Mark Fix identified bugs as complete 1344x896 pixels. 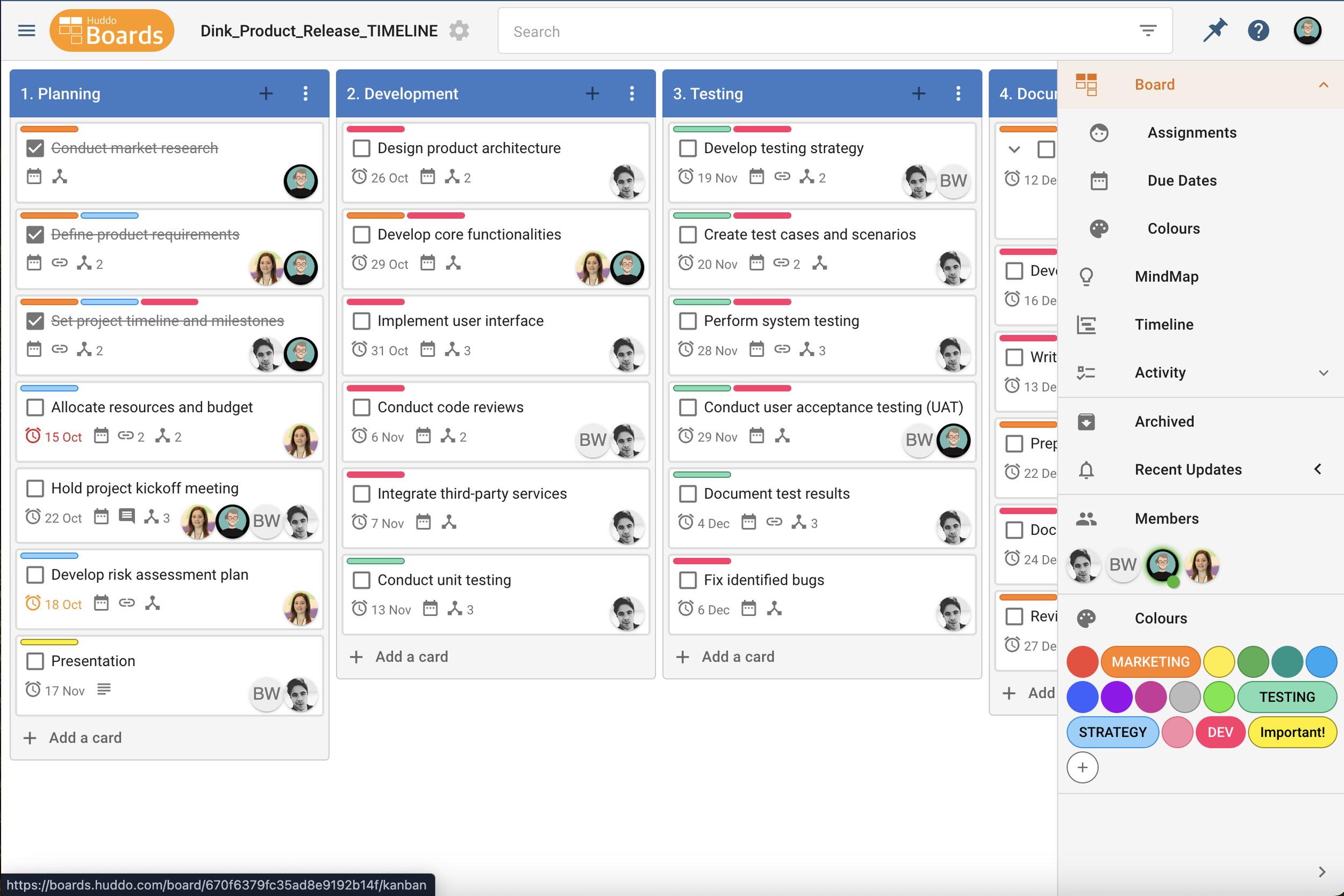click(688, 579)
